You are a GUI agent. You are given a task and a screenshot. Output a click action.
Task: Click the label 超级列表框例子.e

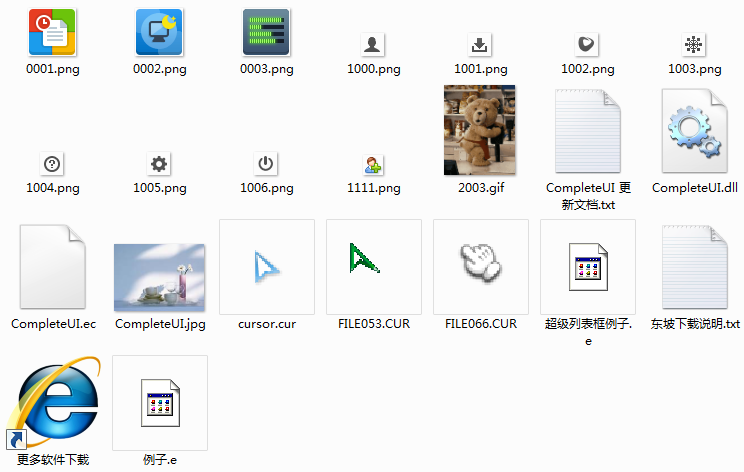tap(588, 332)
